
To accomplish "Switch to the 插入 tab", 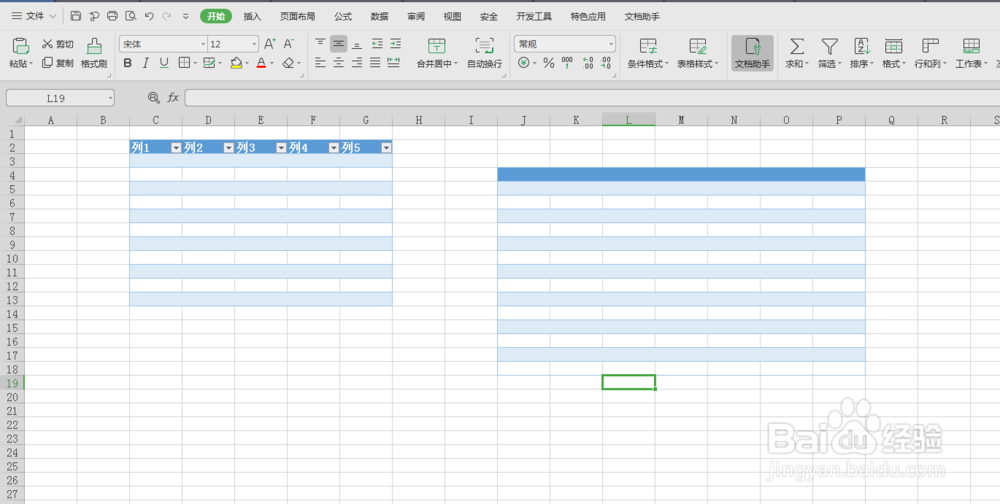I will [x=253, y=17].
